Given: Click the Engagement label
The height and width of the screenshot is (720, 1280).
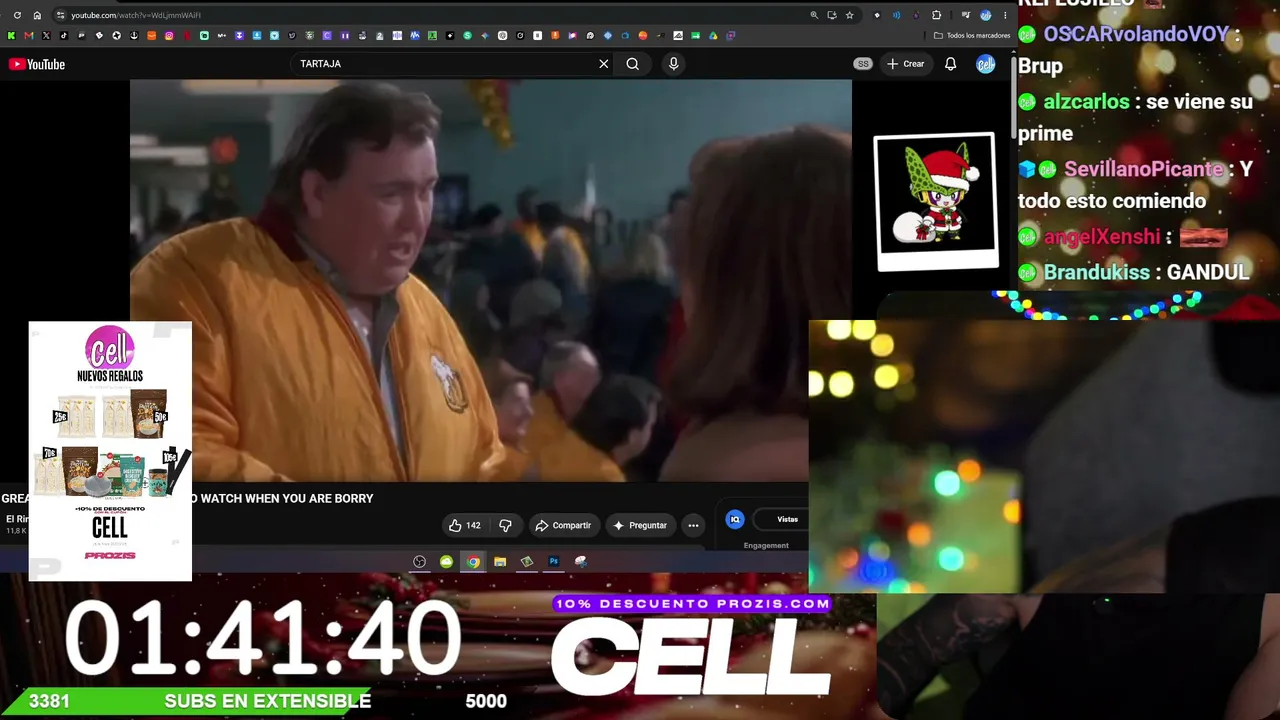Looking at the screenshot, I should (766, 546).
